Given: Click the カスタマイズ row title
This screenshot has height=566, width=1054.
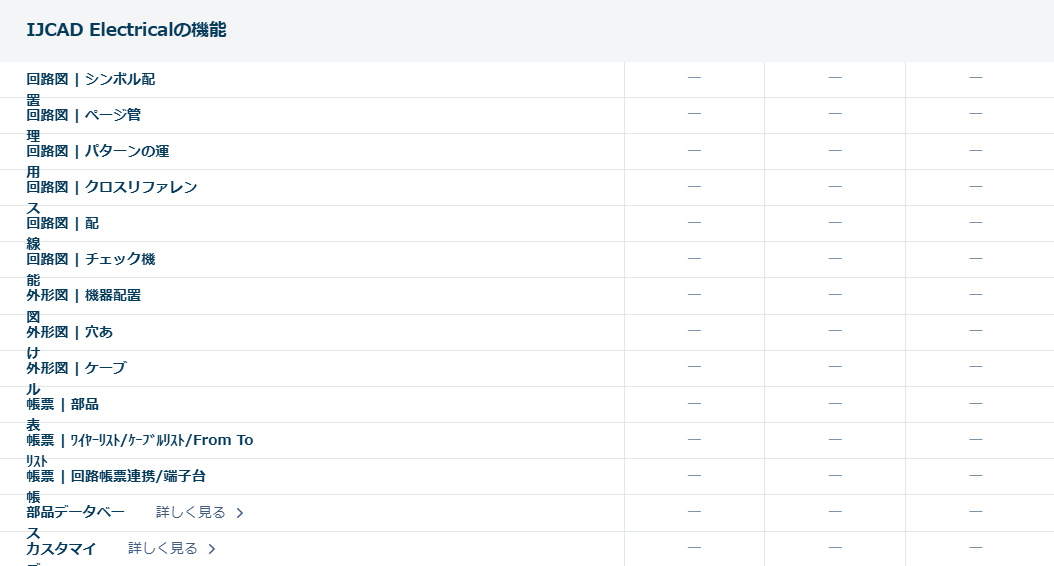Looking at the screenshot, I should click(61, 548).
